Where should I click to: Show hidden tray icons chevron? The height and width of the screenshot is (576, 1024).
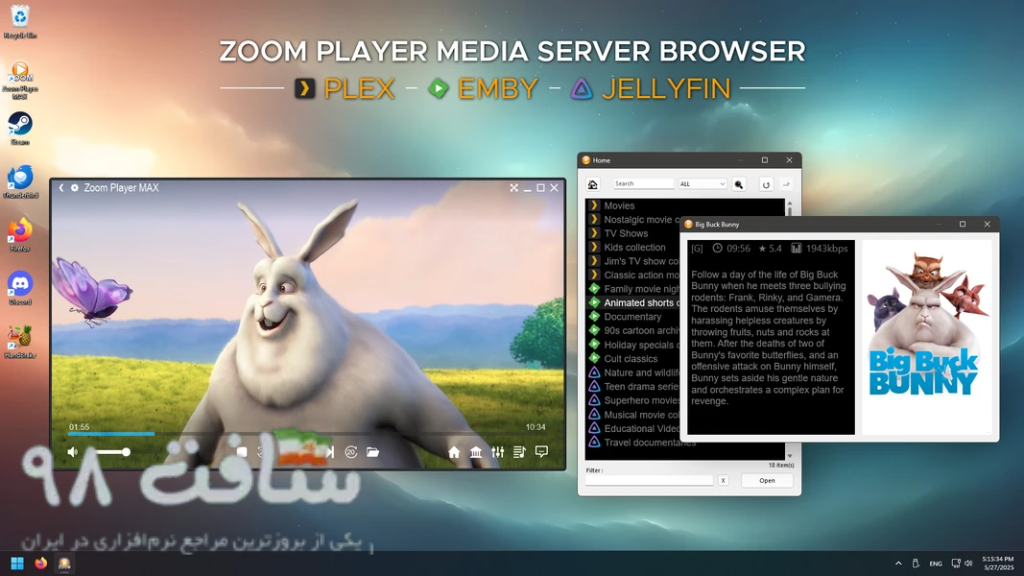click(899, 563)
